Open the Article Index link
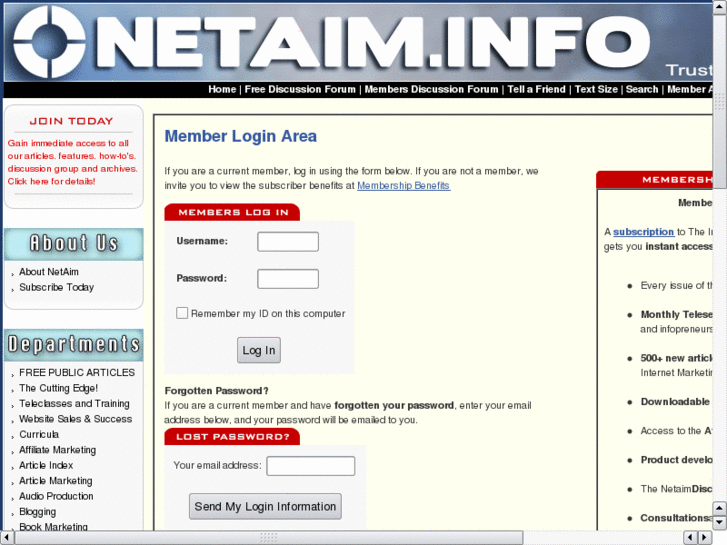 [46, 465]
